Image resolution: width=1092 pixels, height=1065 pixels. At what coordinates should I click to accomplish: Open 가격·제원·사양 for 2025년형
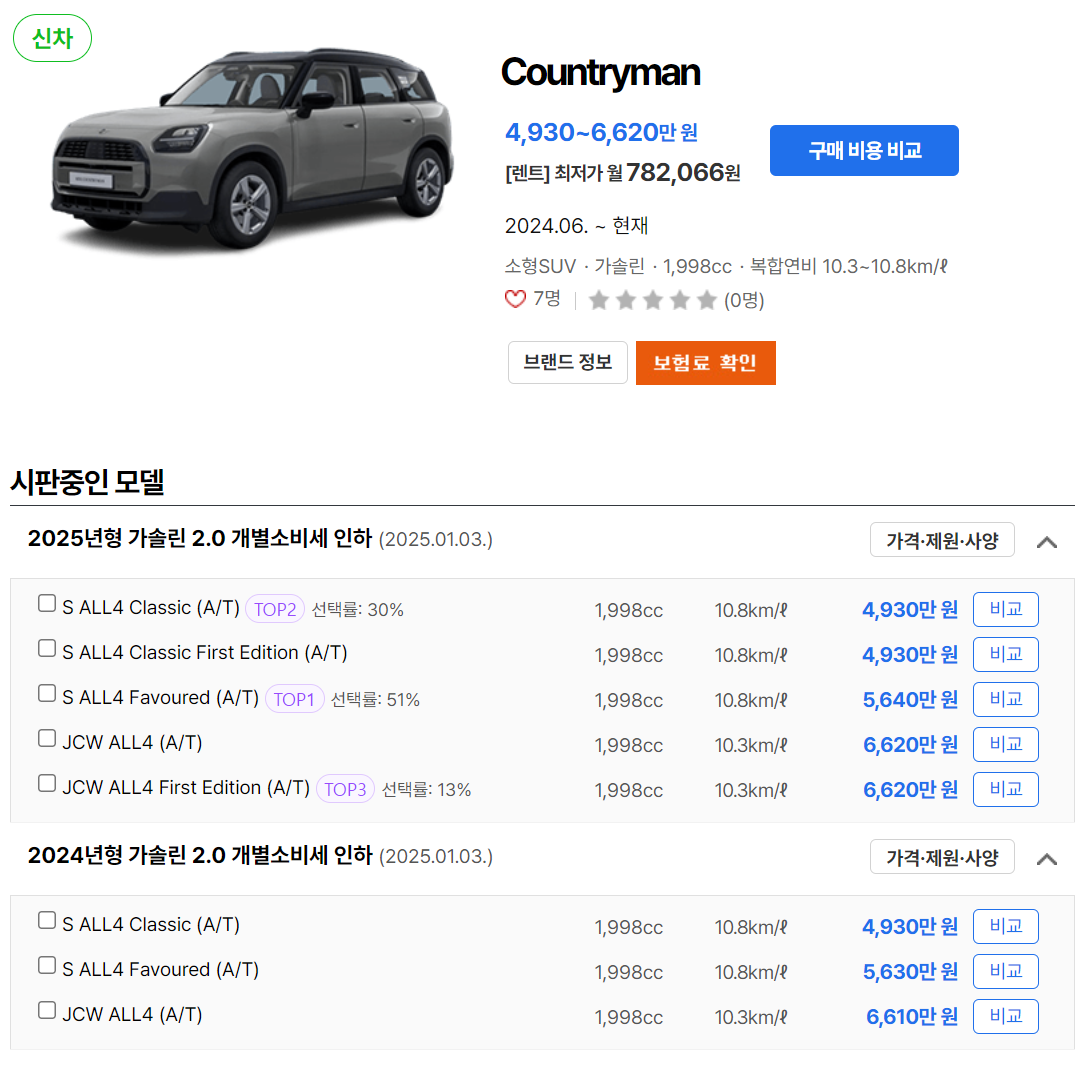pyautogui.click(x=942, y=540)
